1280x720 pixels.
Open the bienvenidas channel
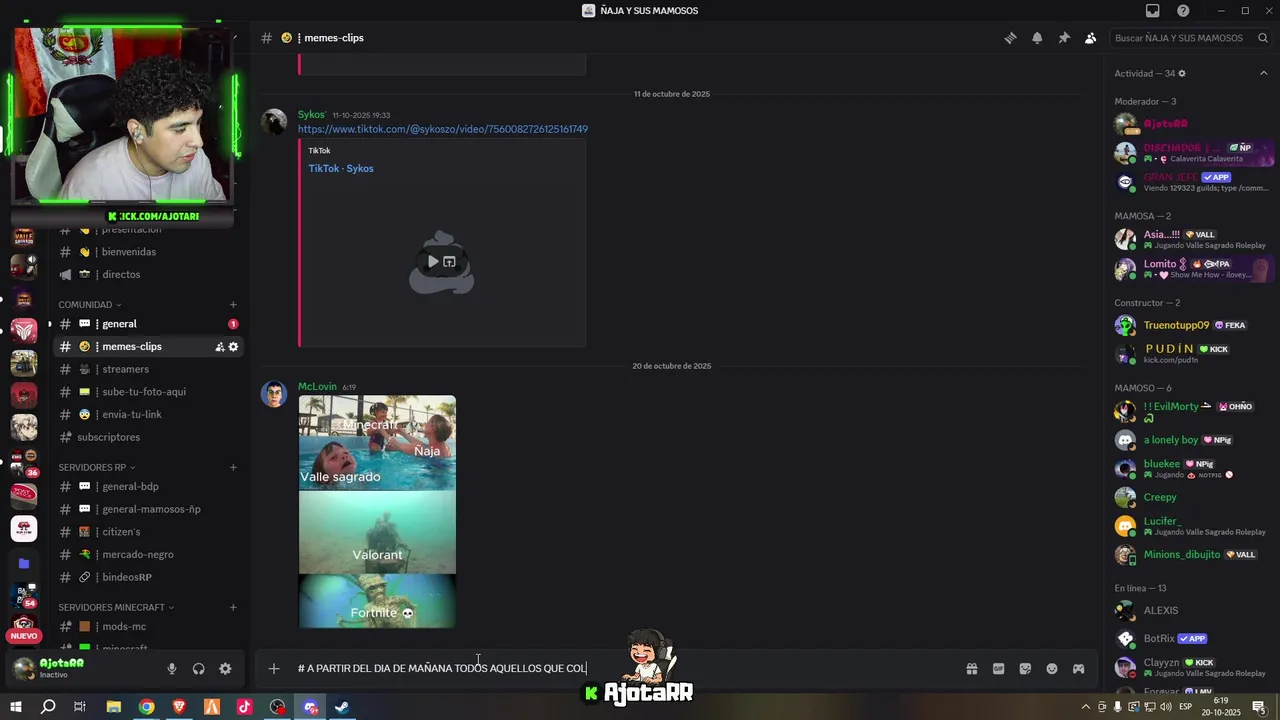point(147,252)
